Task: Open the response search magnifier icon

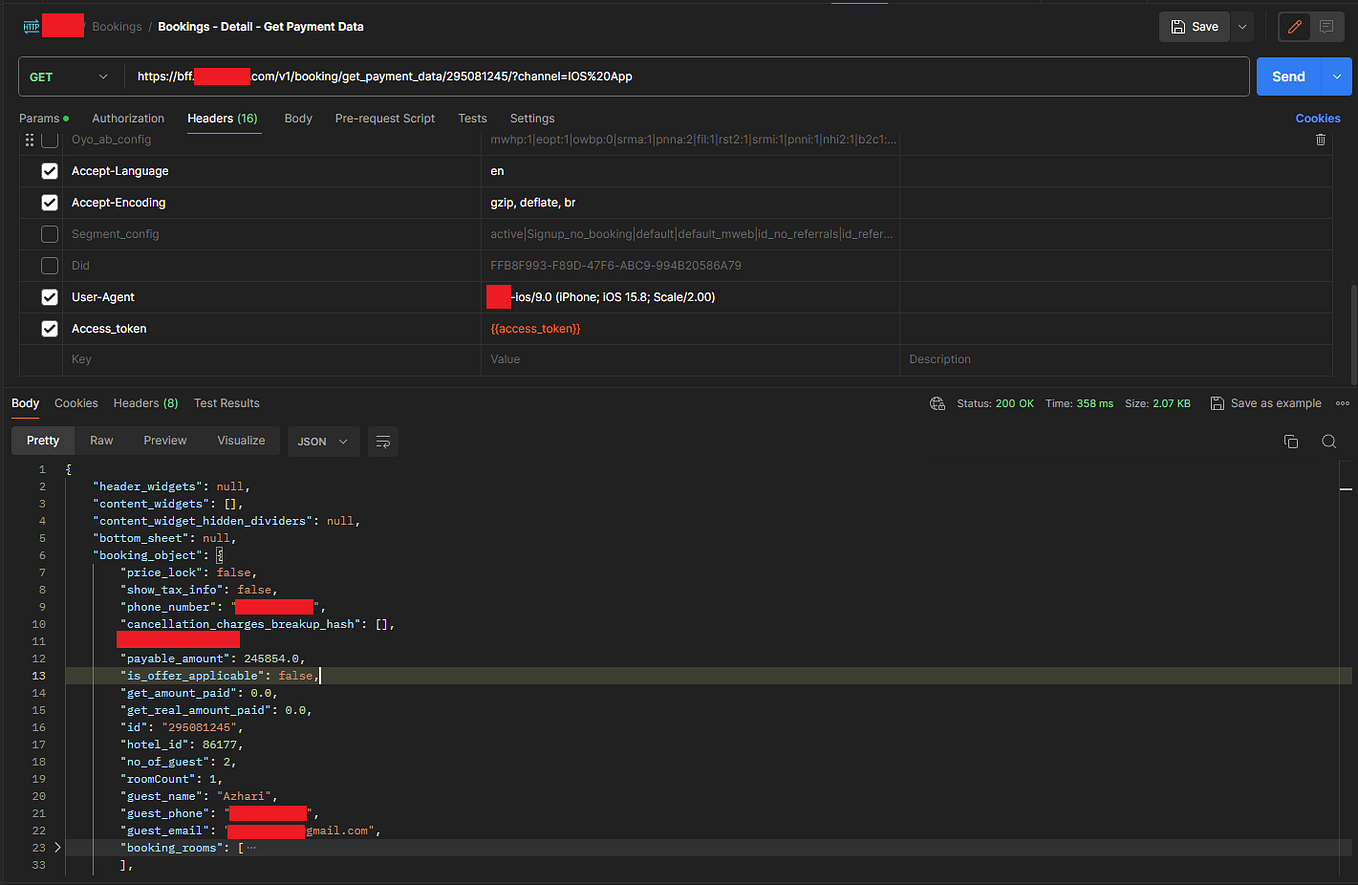Action: click(1328, 440)
